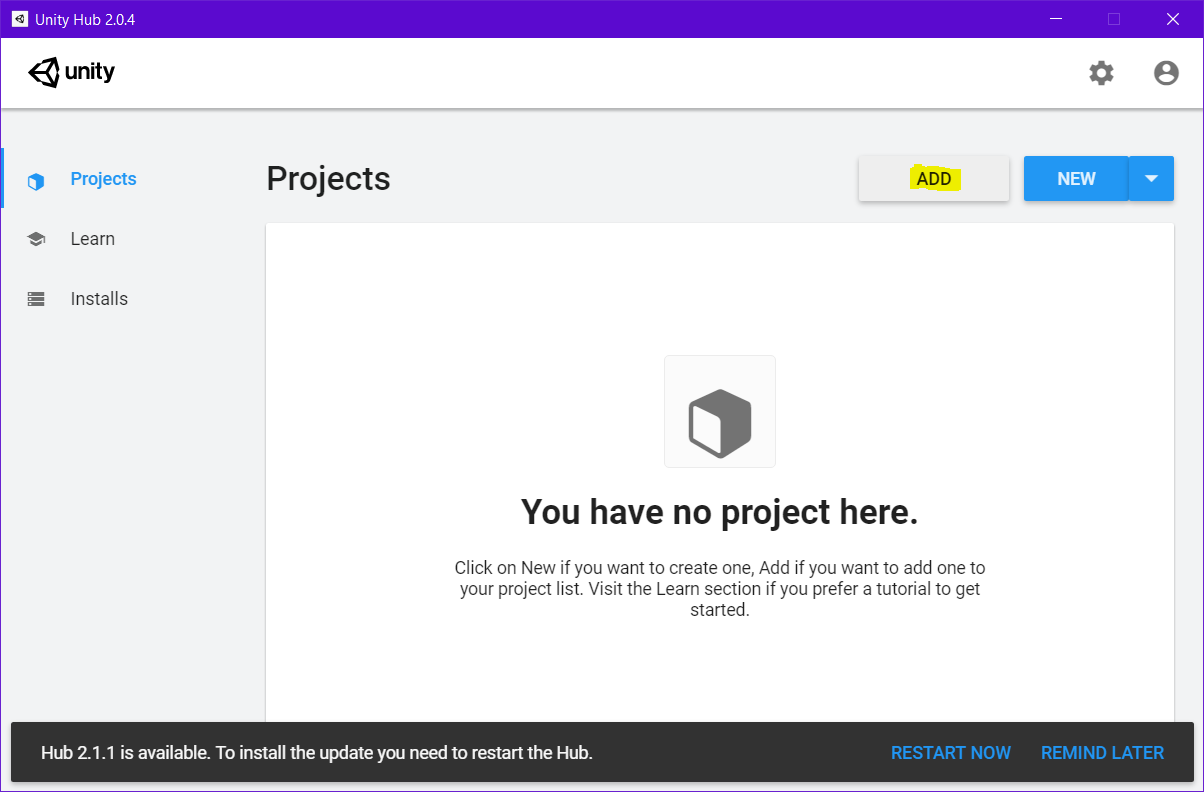Open Unity Hub settings with the gear icon

point(1101,72)
